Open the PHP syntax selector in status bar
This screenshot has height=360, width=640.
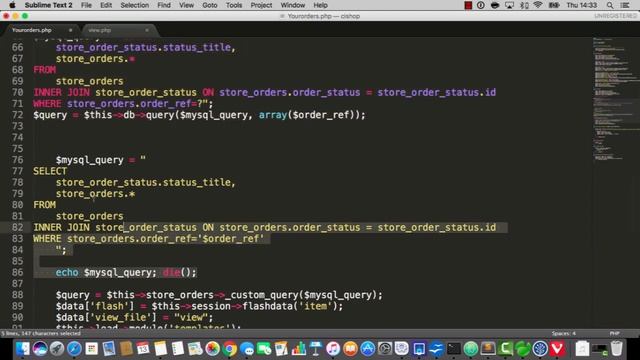(615, 333)
